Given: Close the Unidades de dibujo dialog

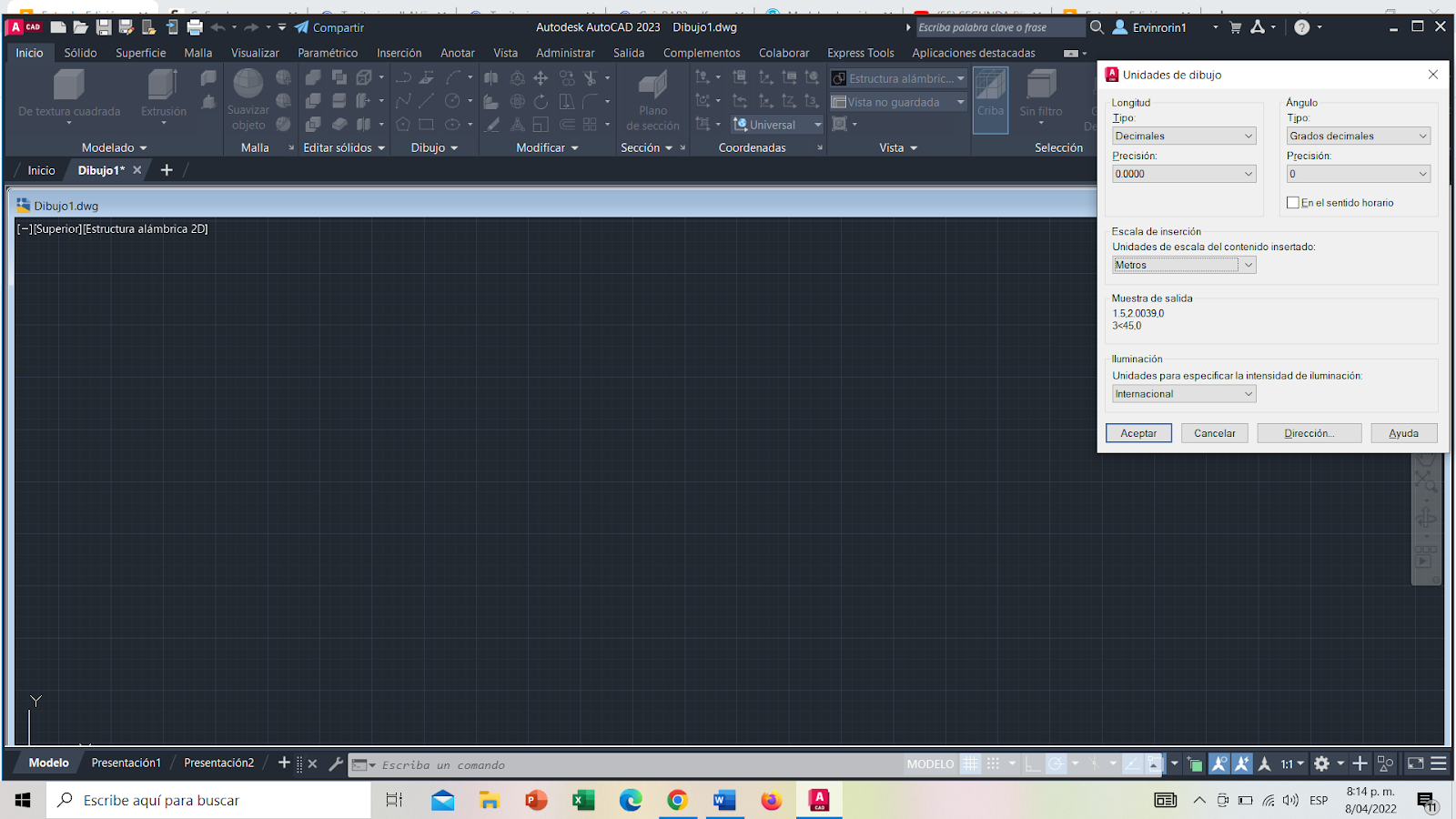Looking at the screenshot, I should click(x=1433, y=75).
